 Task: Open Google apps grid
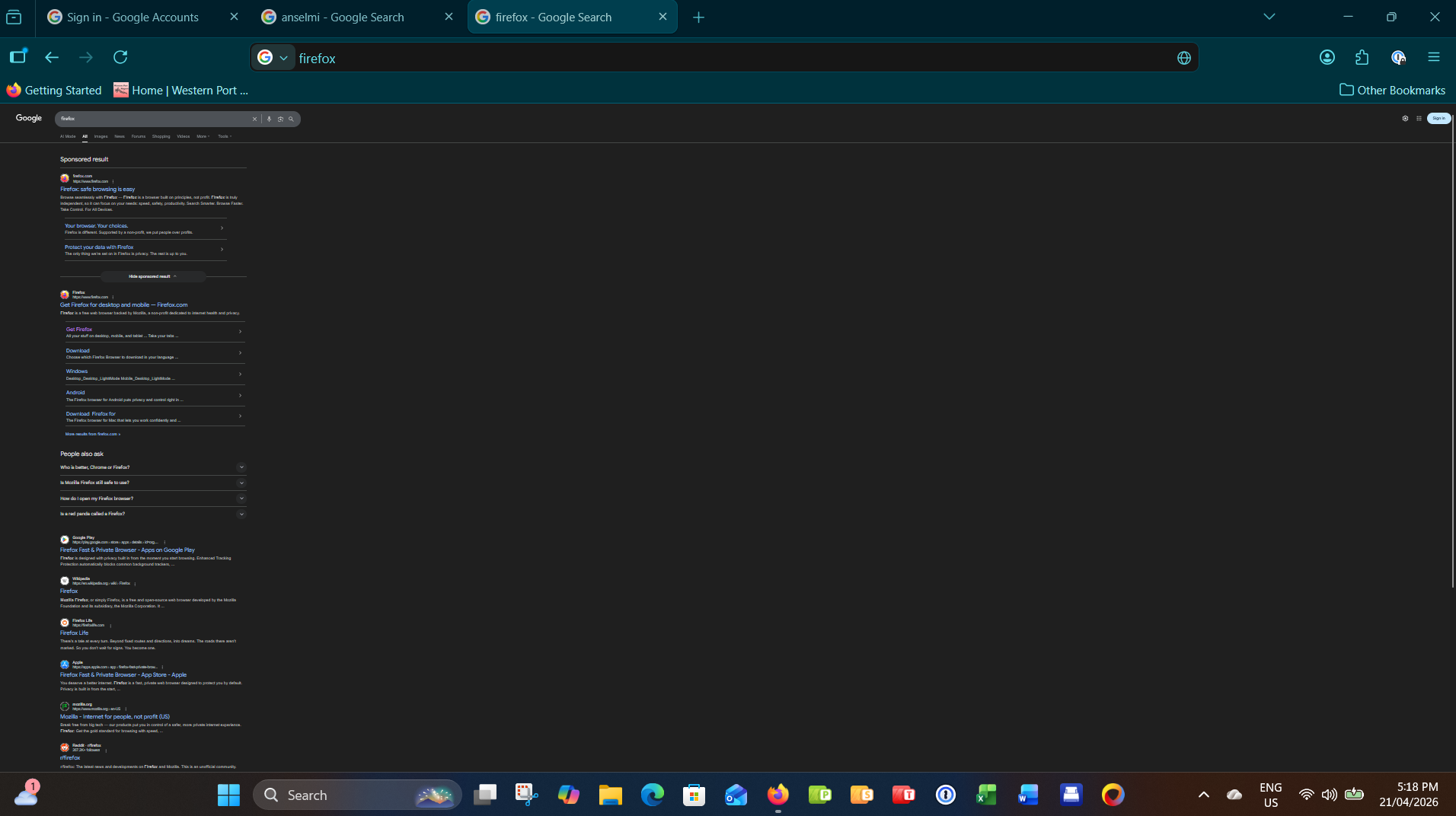[x=1419, y=118]
